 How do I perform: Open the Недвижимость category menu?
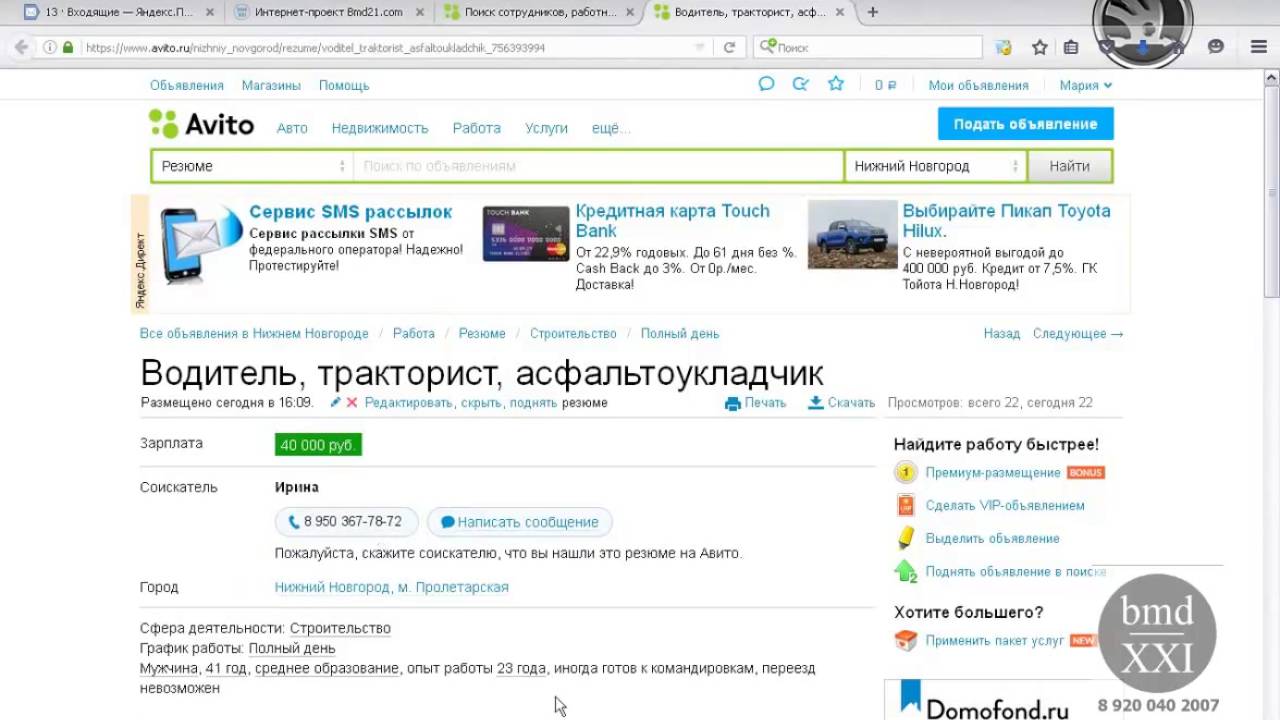point(380,128)
